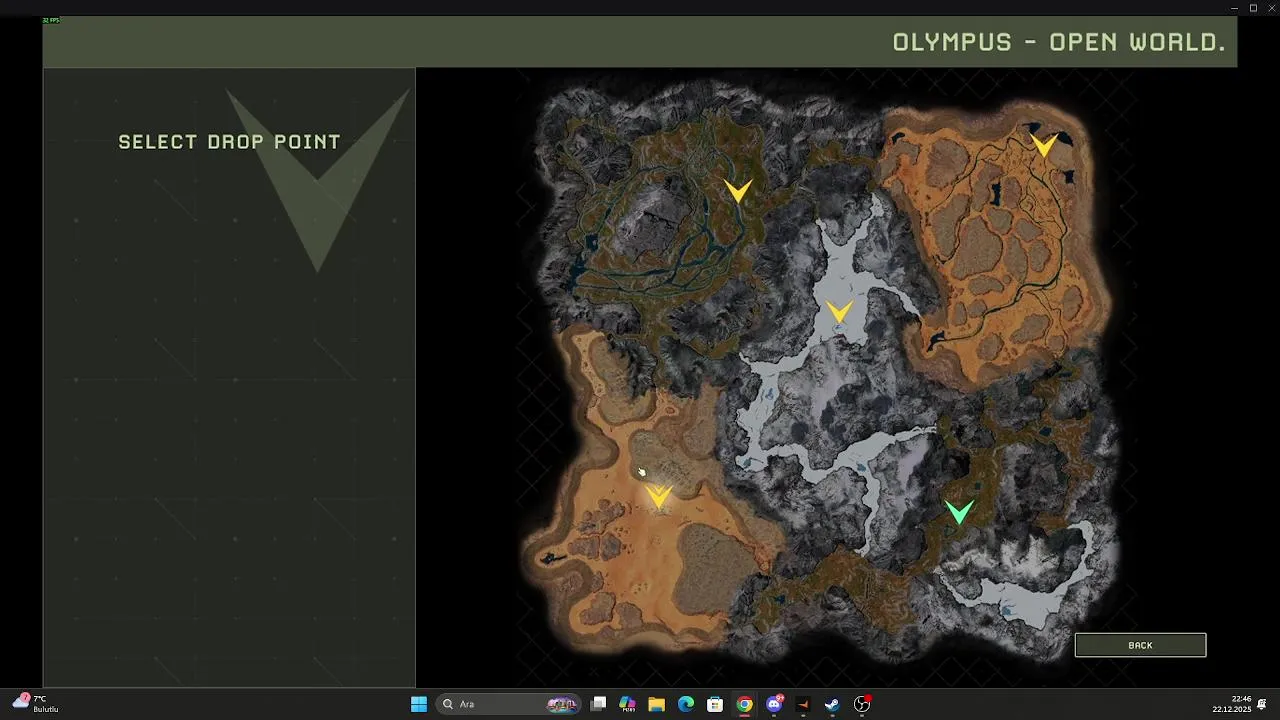This screenshot has width=1280, height=720.
Task: Select the yellow drop marker on central snow valley
Action: pyautogui.click(x=840, y=313)
